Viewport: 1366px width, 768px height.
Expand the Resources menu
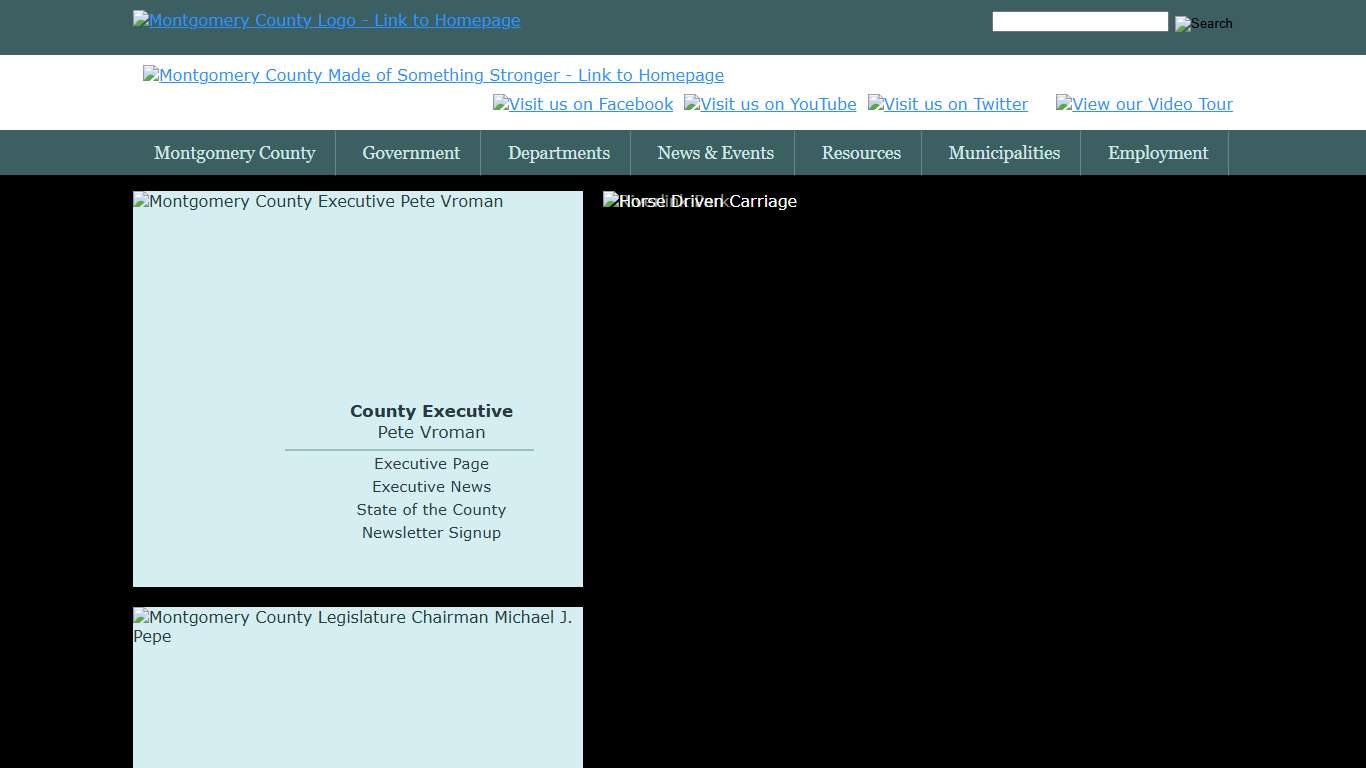[861, 153]
